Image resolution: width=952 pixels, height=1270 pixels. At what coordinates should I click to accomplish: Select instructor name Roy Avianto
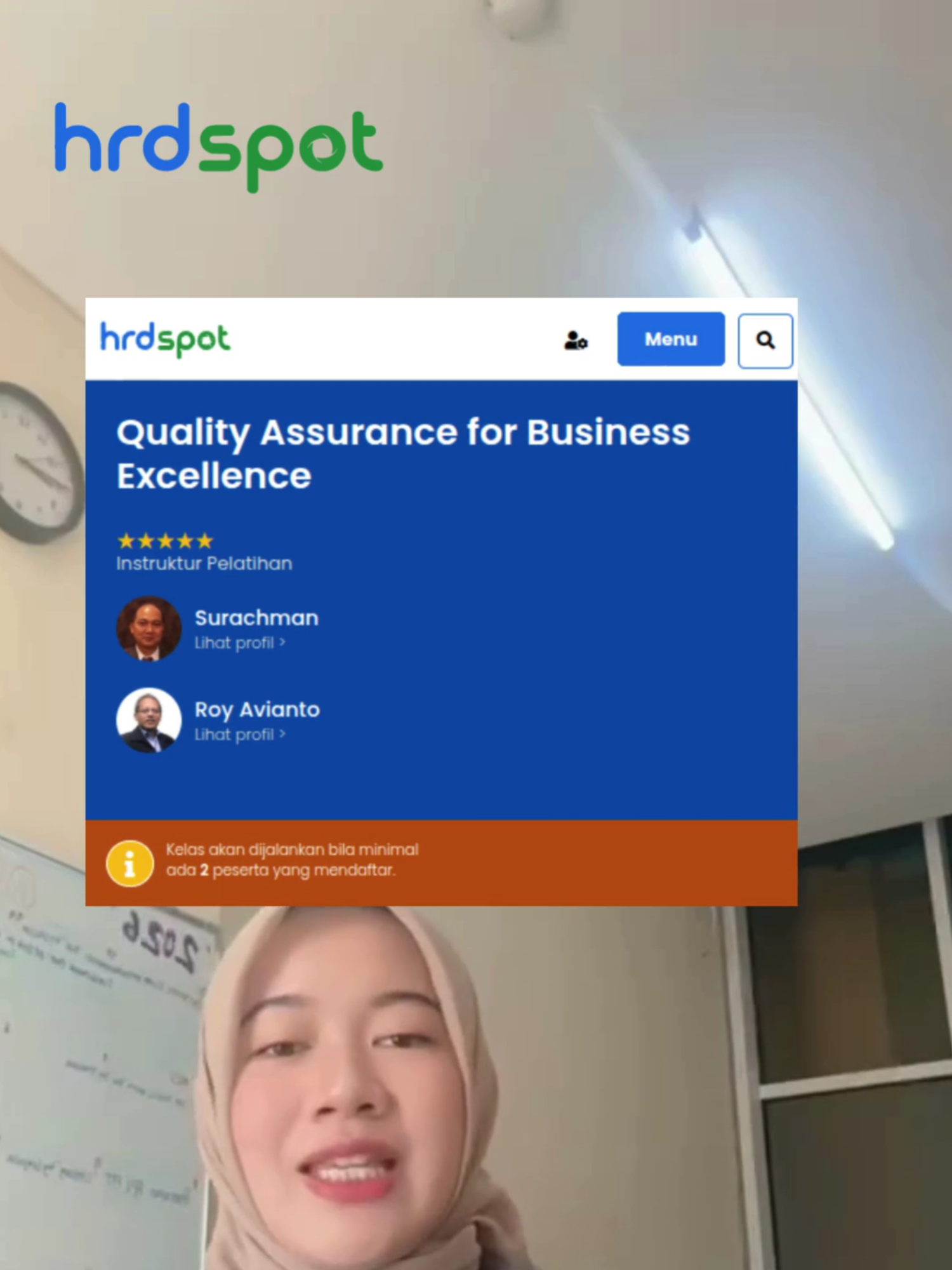(257, 710)
